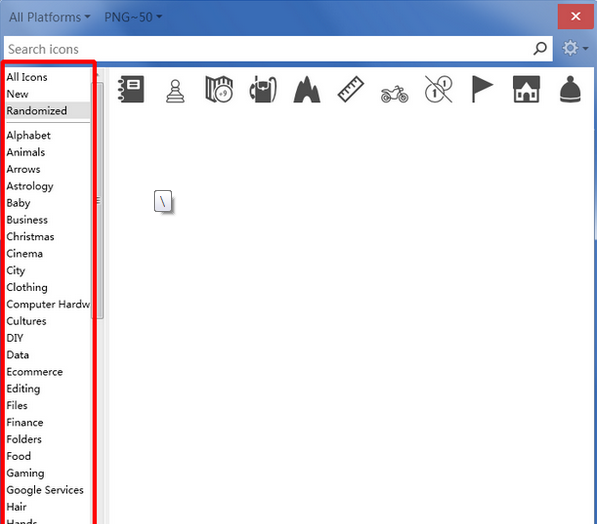
Task: Select the ruler icon
Action: click(x=351, y=89)
